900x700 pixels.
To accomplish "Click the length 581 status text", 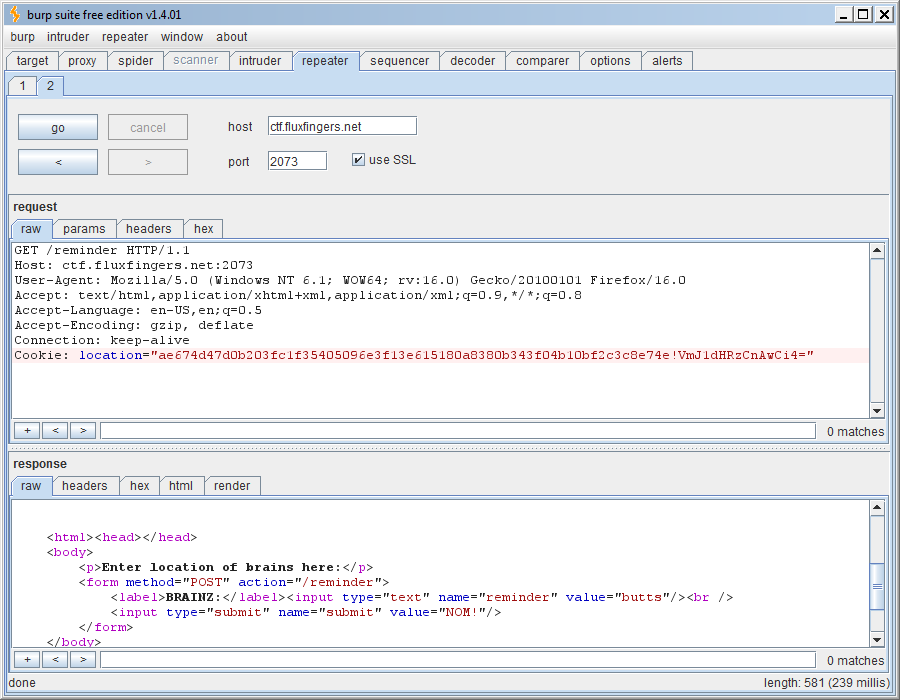I will [827, 683].
